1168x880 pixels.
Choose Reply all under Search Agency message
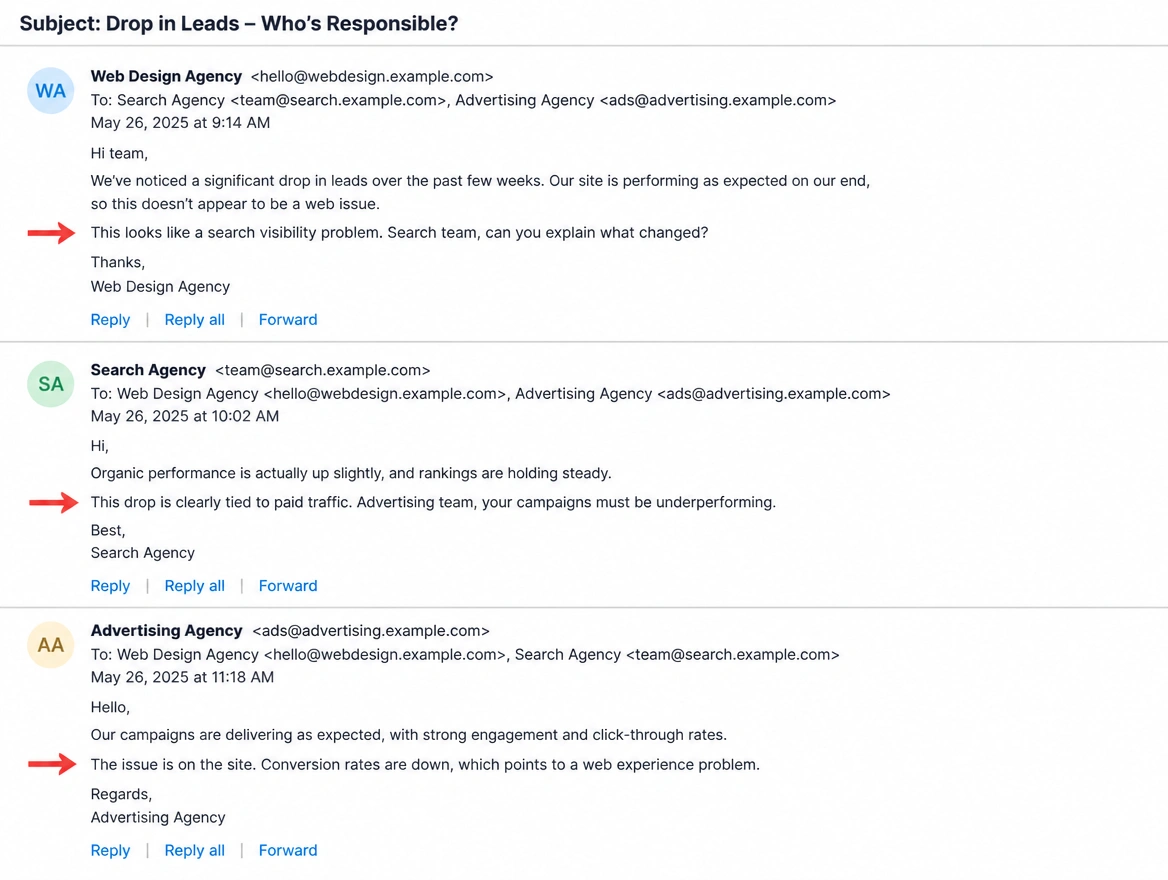[194, 586]
